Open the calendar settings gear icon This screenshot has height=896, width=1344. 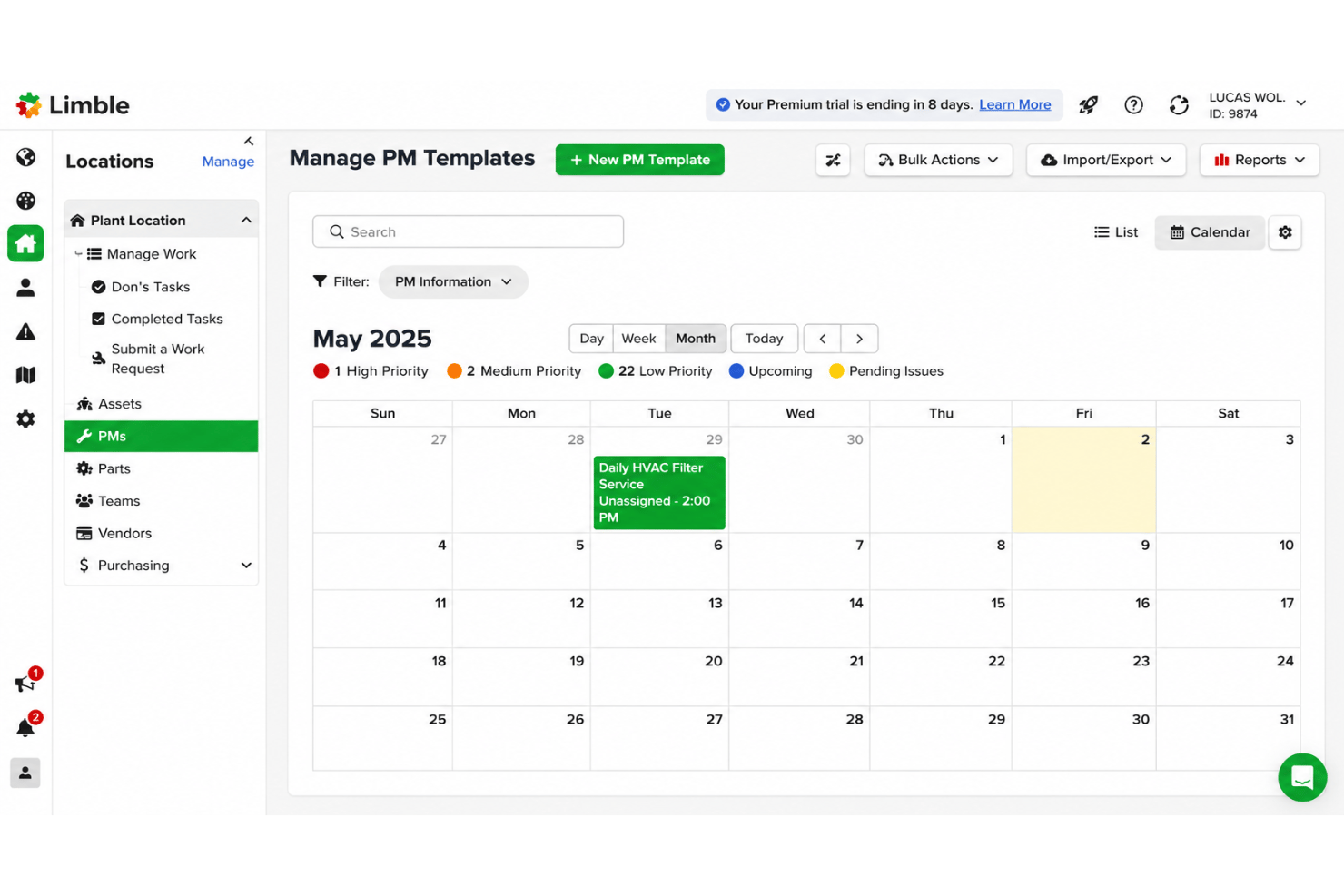tap(1285, 232)
